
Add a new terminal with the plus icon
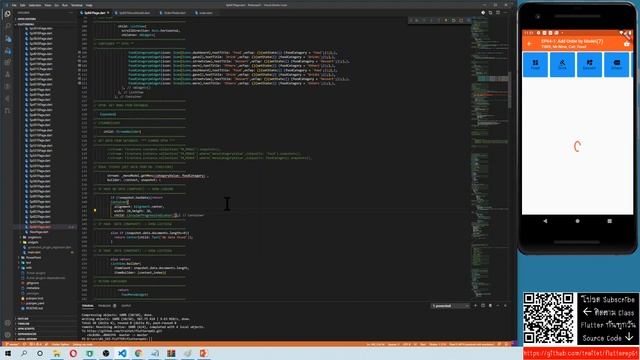476,306
